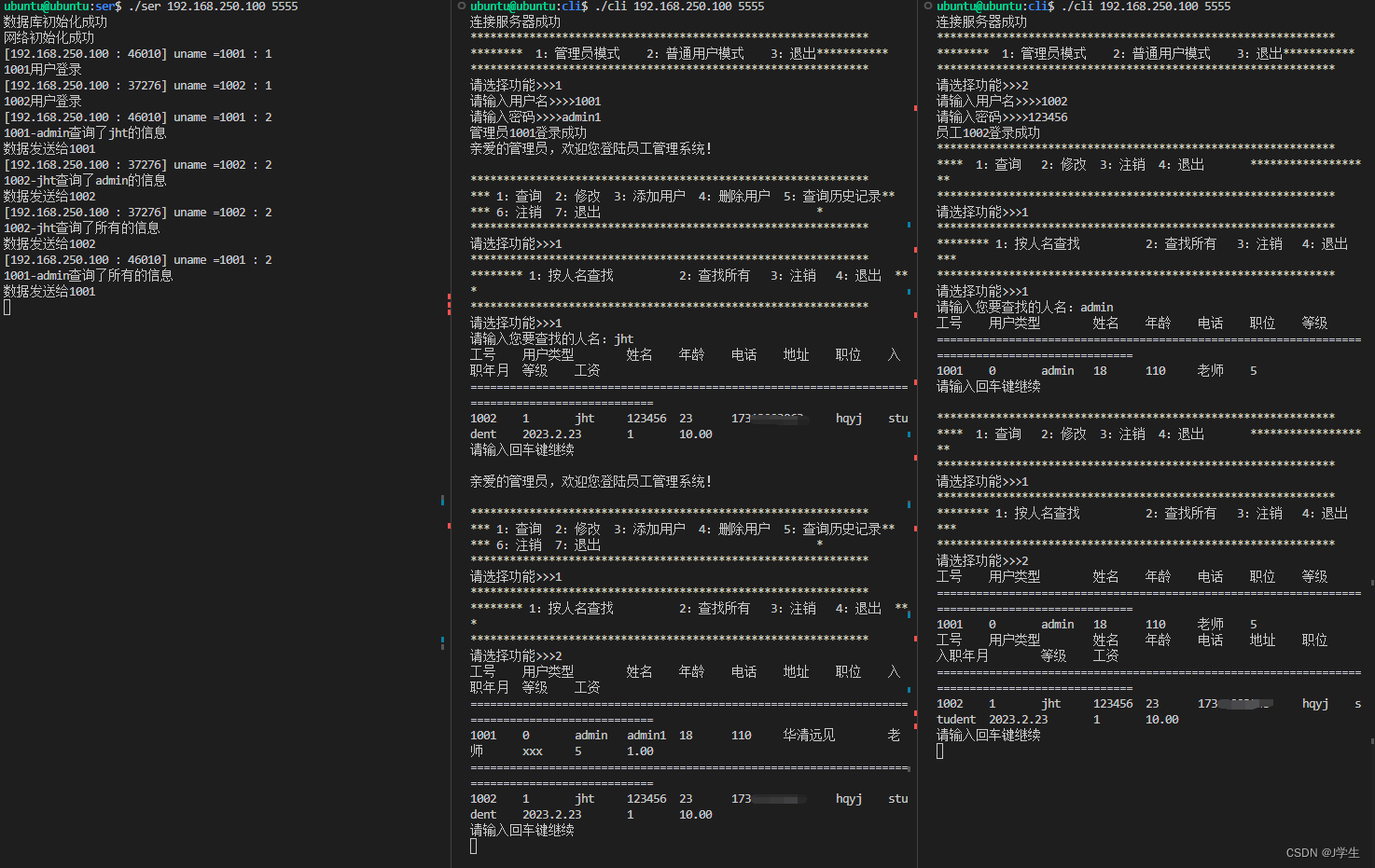Click the command decoration circle in middle terminal
1375x868 pixels.
[x=462, y=7]
